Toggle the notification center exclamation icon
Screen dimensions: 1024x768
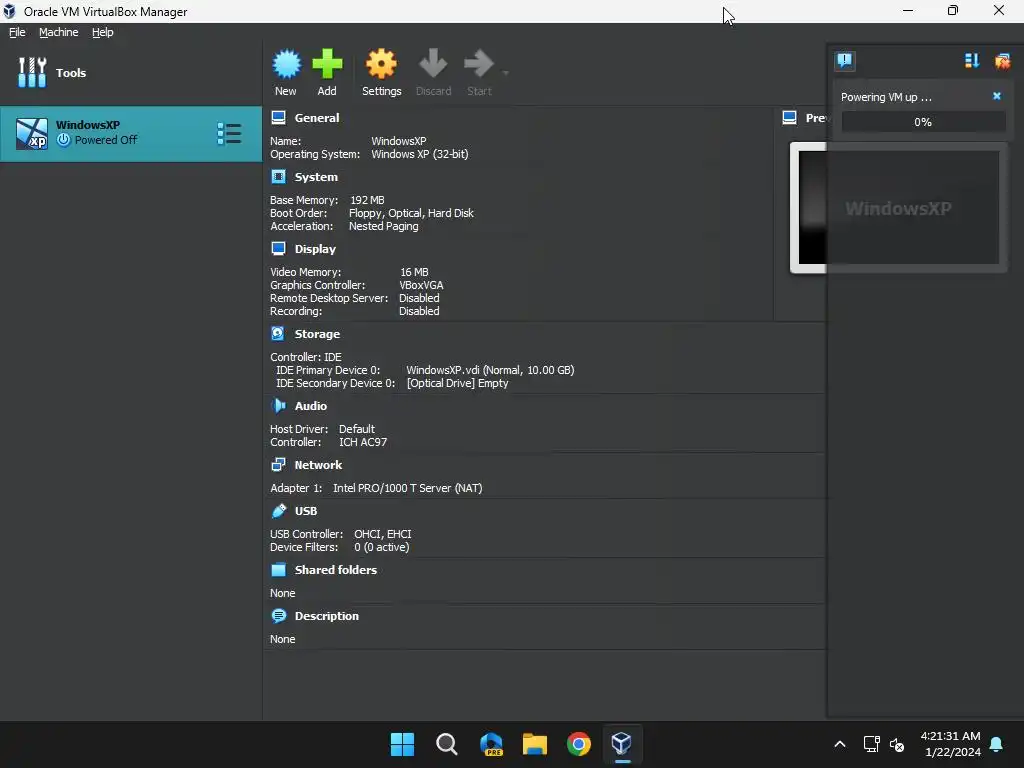(x=844, y=61)
